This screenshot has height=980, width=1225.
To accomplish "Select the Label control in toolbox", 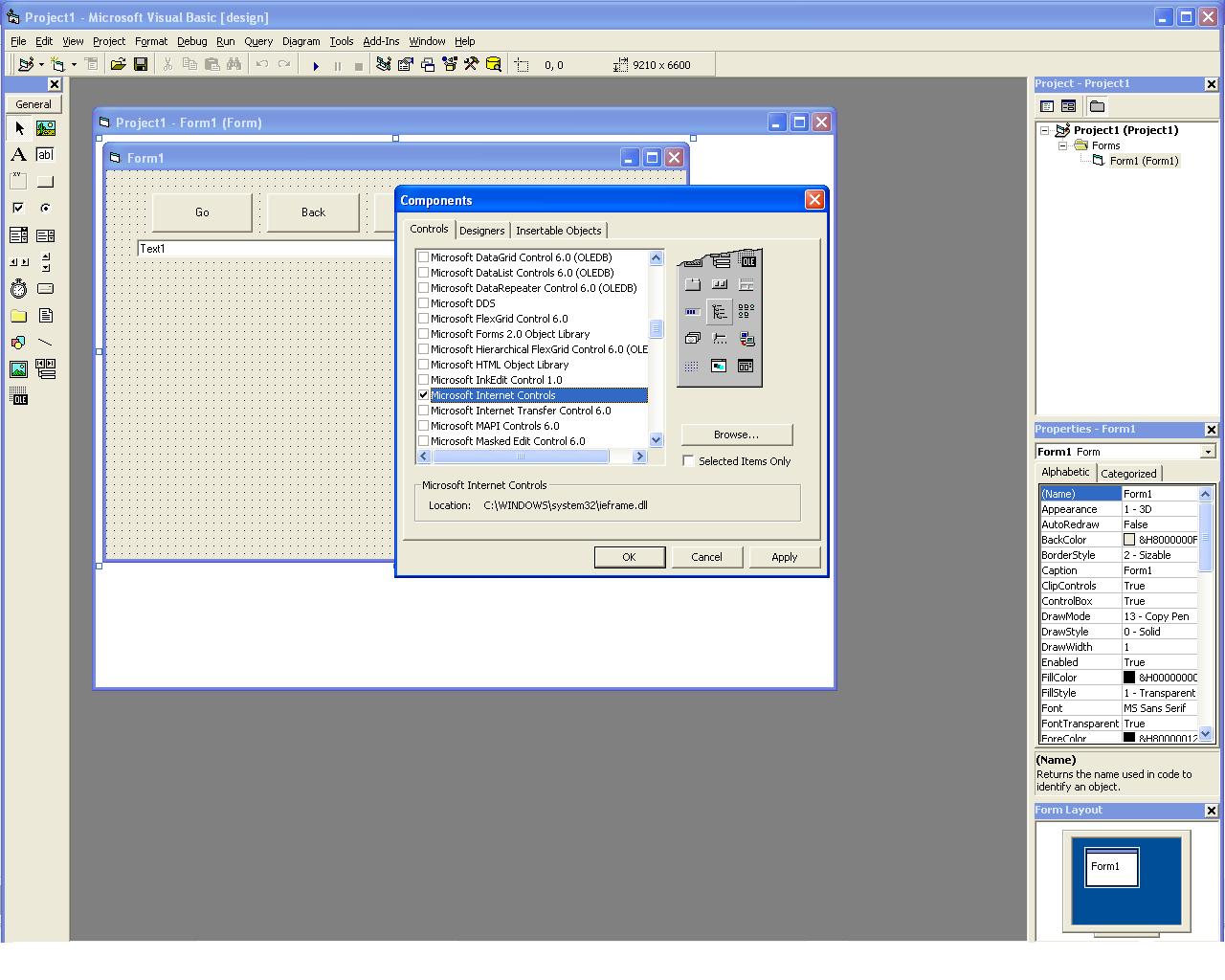I will tap(19, 155).
